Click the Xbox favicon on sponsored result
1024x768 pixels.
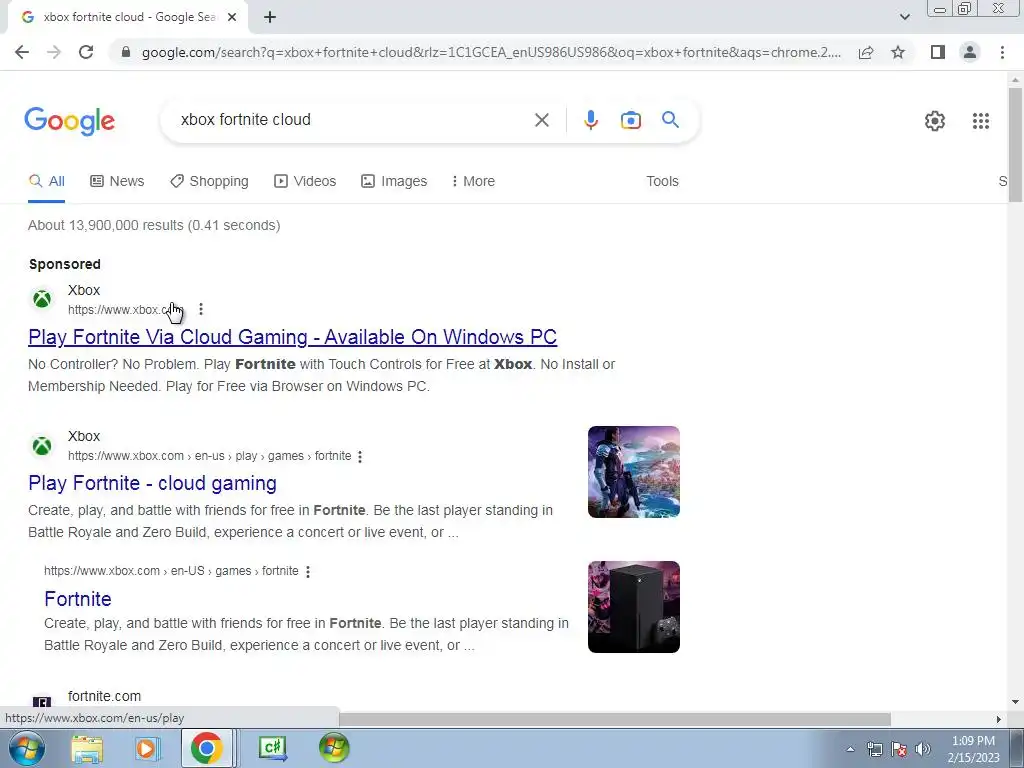point(42,299)
